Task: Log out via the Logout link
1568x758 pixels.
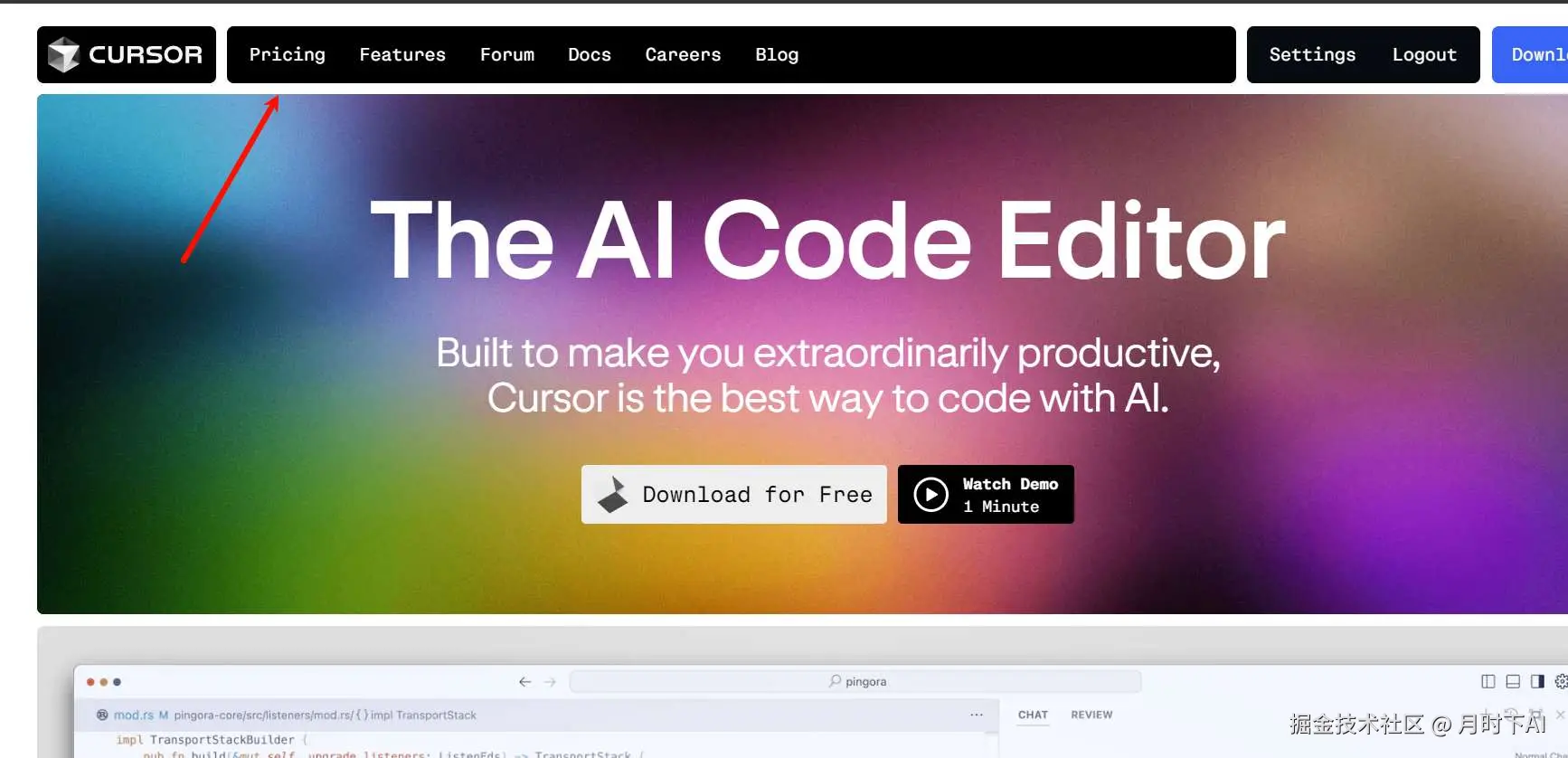Action: coord(1424,54)
